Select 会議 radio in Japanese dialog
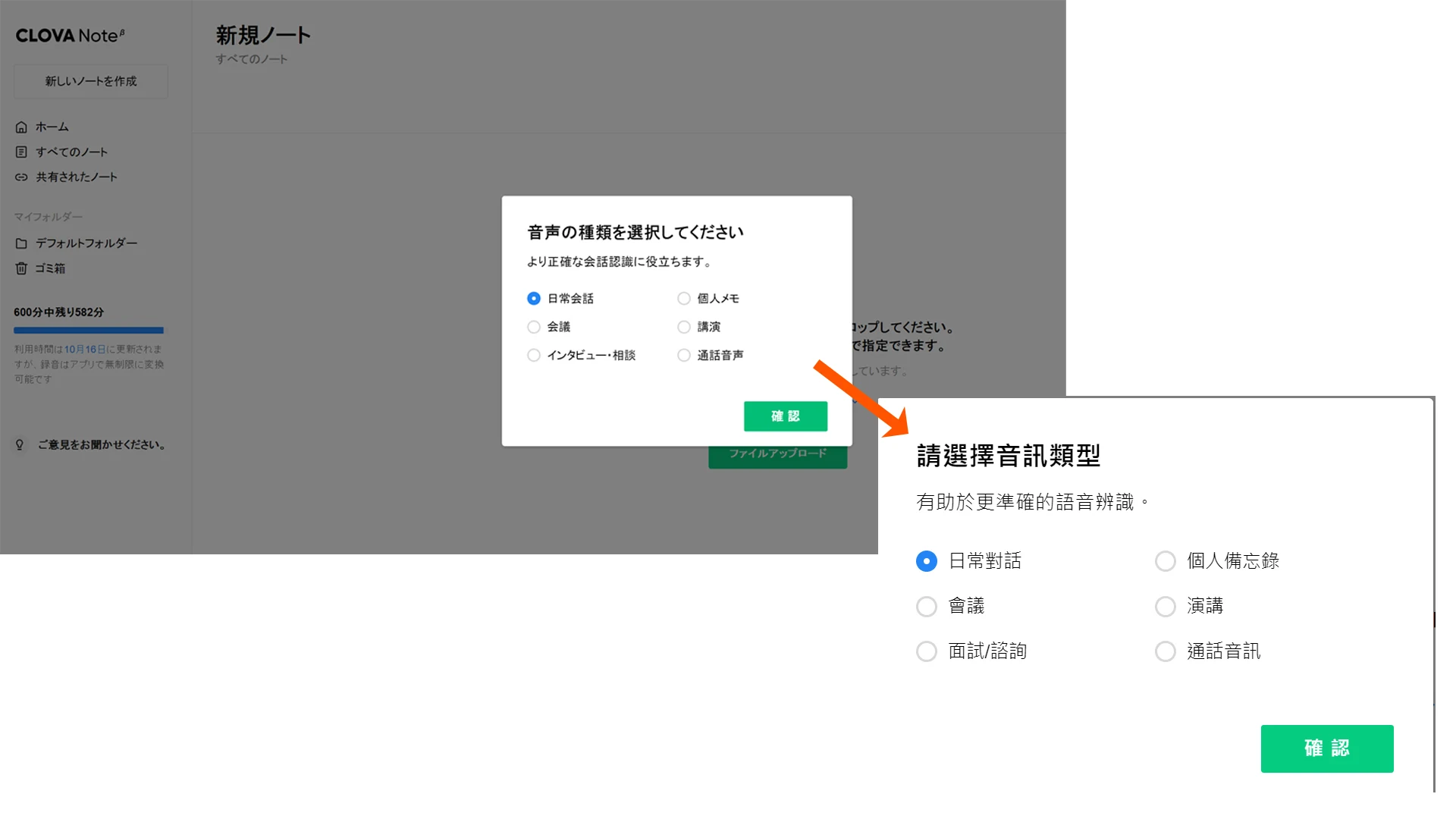Viewport: 1456px width, 819px height. pyautogui.click(x=534, y=327)
